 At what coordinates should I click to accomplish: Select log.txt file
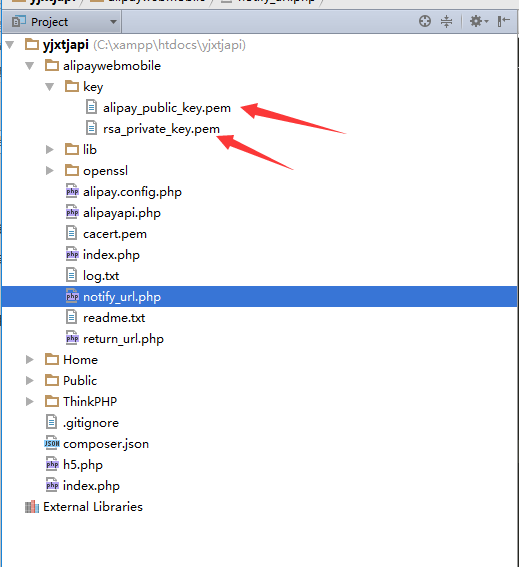101,276
